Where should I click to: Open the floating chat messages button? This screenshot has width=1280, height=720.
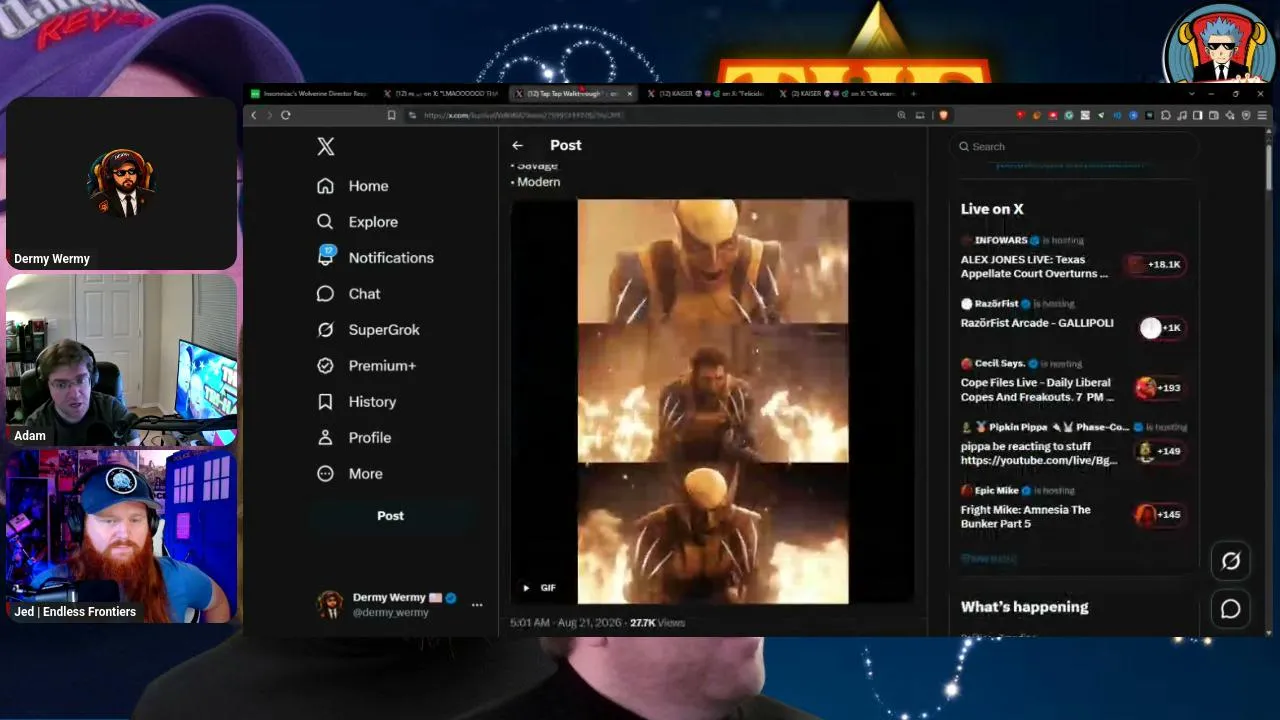pyautogui.click(x=1231, y=609)
